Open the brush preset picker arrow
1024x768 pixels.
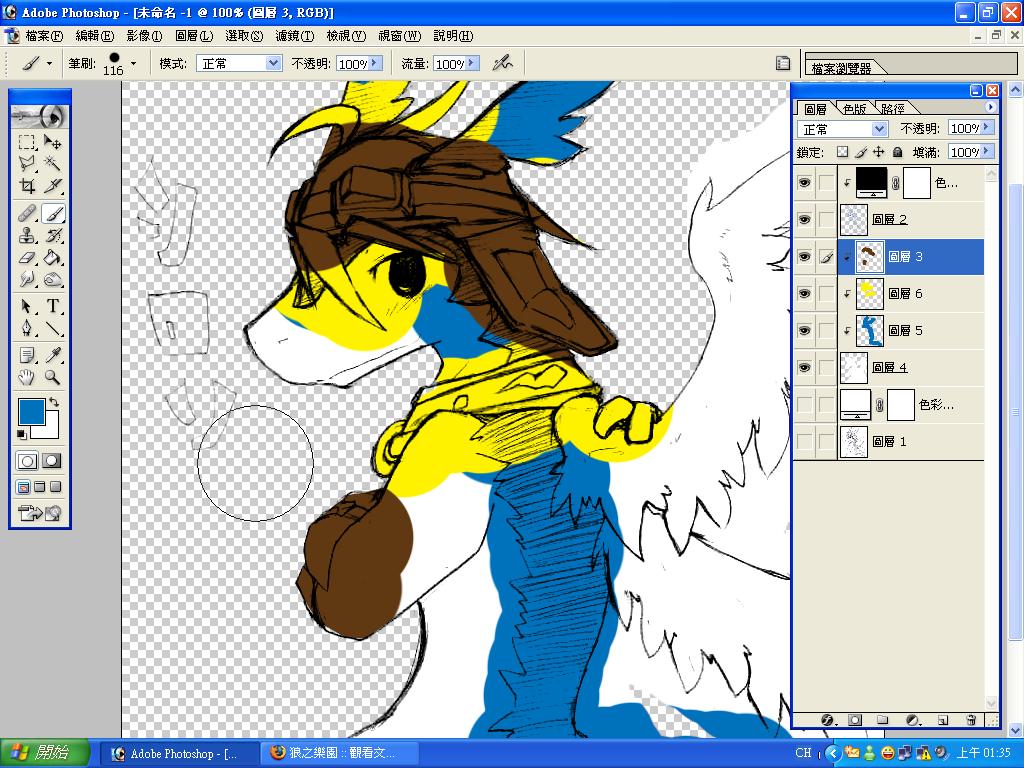(135, 63)
